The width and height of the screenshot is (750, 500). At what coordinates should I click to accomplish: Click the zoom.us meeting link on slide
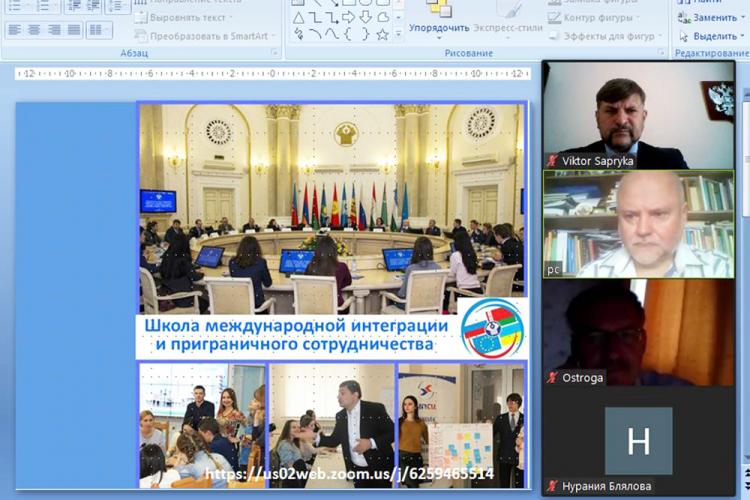[349, 474]
